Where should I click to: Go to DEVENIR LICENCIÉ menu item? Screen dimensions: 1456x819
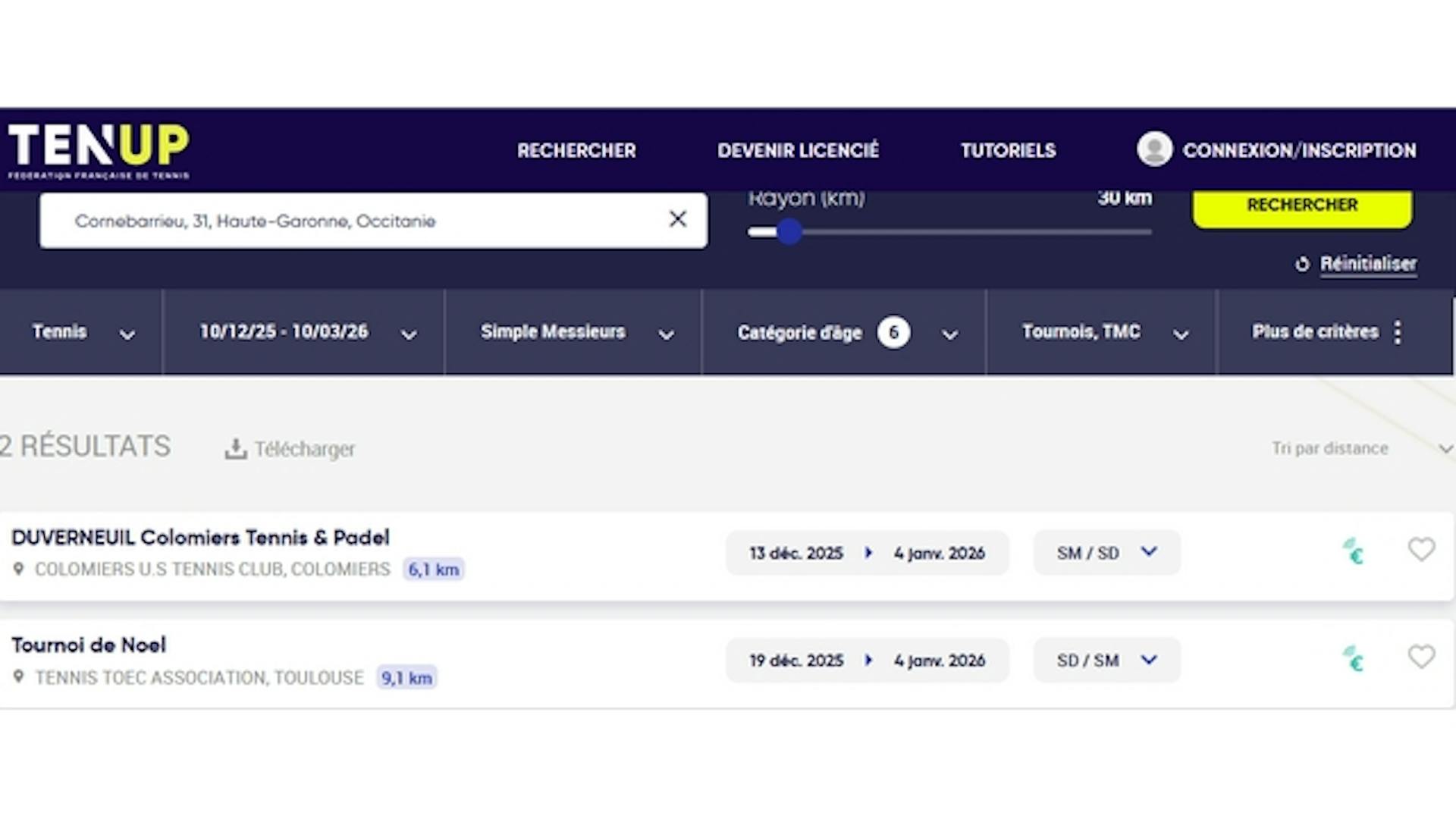tap(798, 150)
